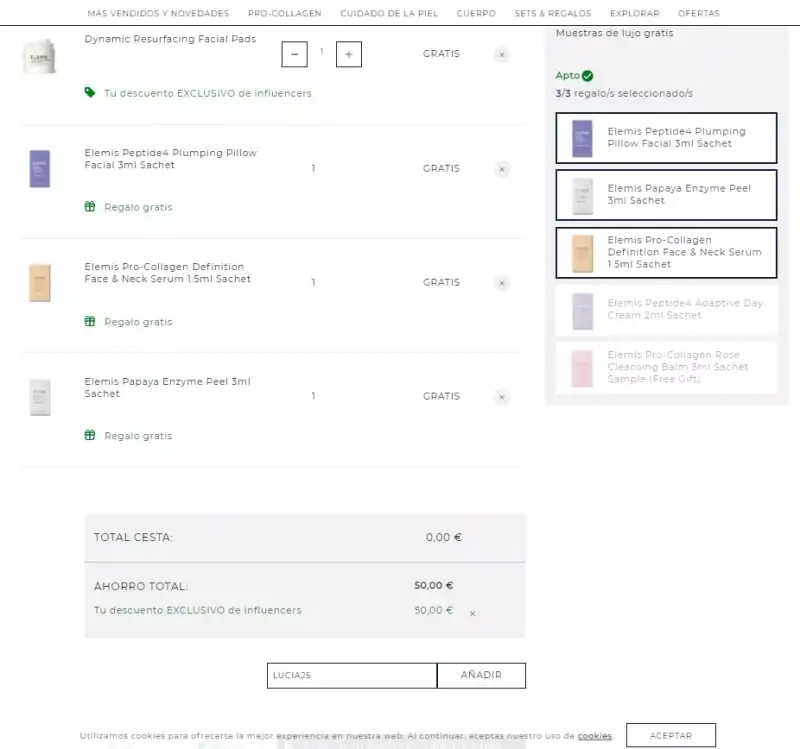This screenshot has height=749, width=800.
Task: Increase quantity of Dynamic Resurfacing Facial Pads
Action: point(349,54)
